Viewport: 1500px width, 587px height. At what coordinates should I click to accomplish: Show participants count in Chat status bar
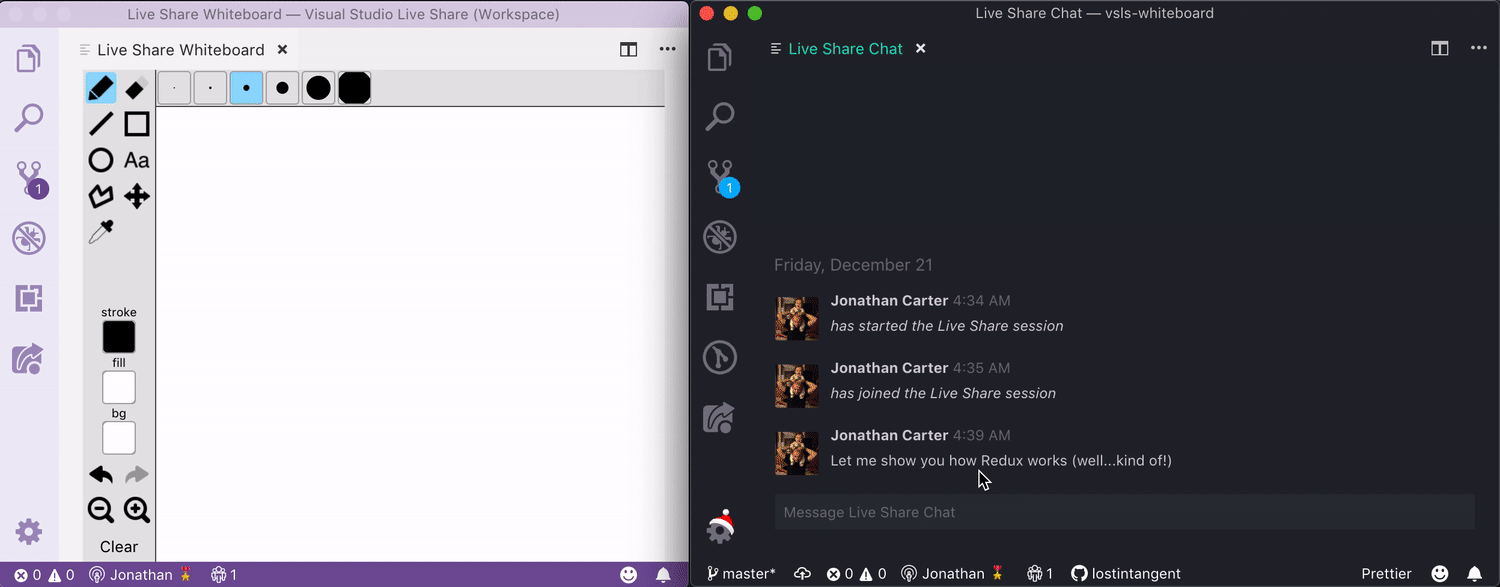pos(1040,574)
